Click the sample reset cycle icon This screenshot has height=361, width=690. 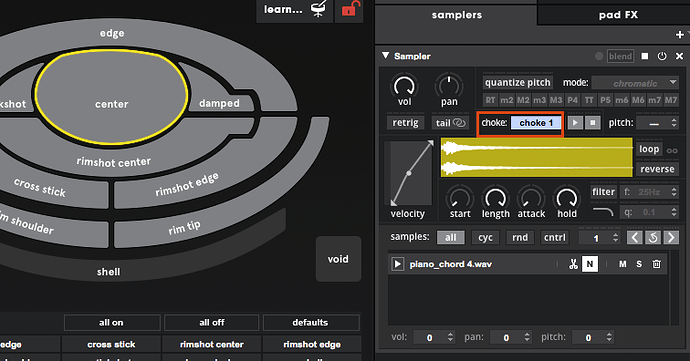653,238
